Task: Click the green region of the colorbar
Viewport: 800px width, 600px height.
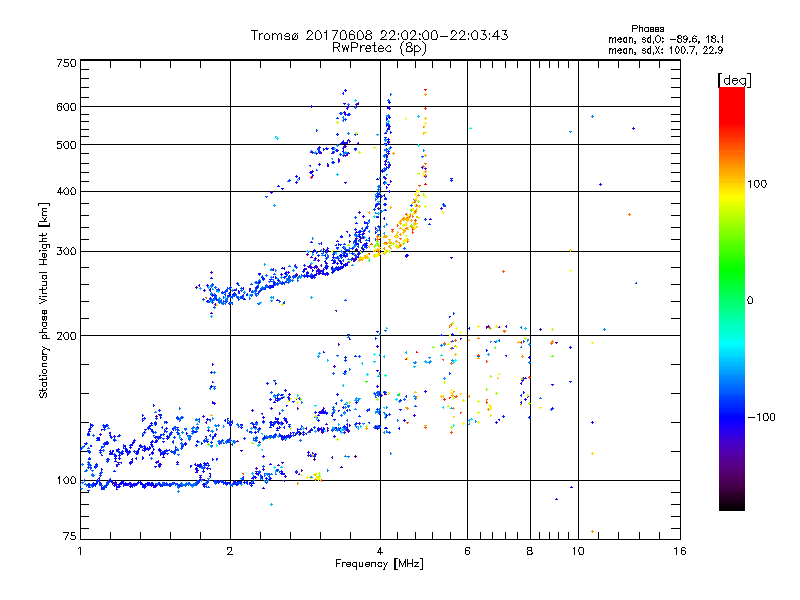Action: pyautogui.click(x=731, y=290)
